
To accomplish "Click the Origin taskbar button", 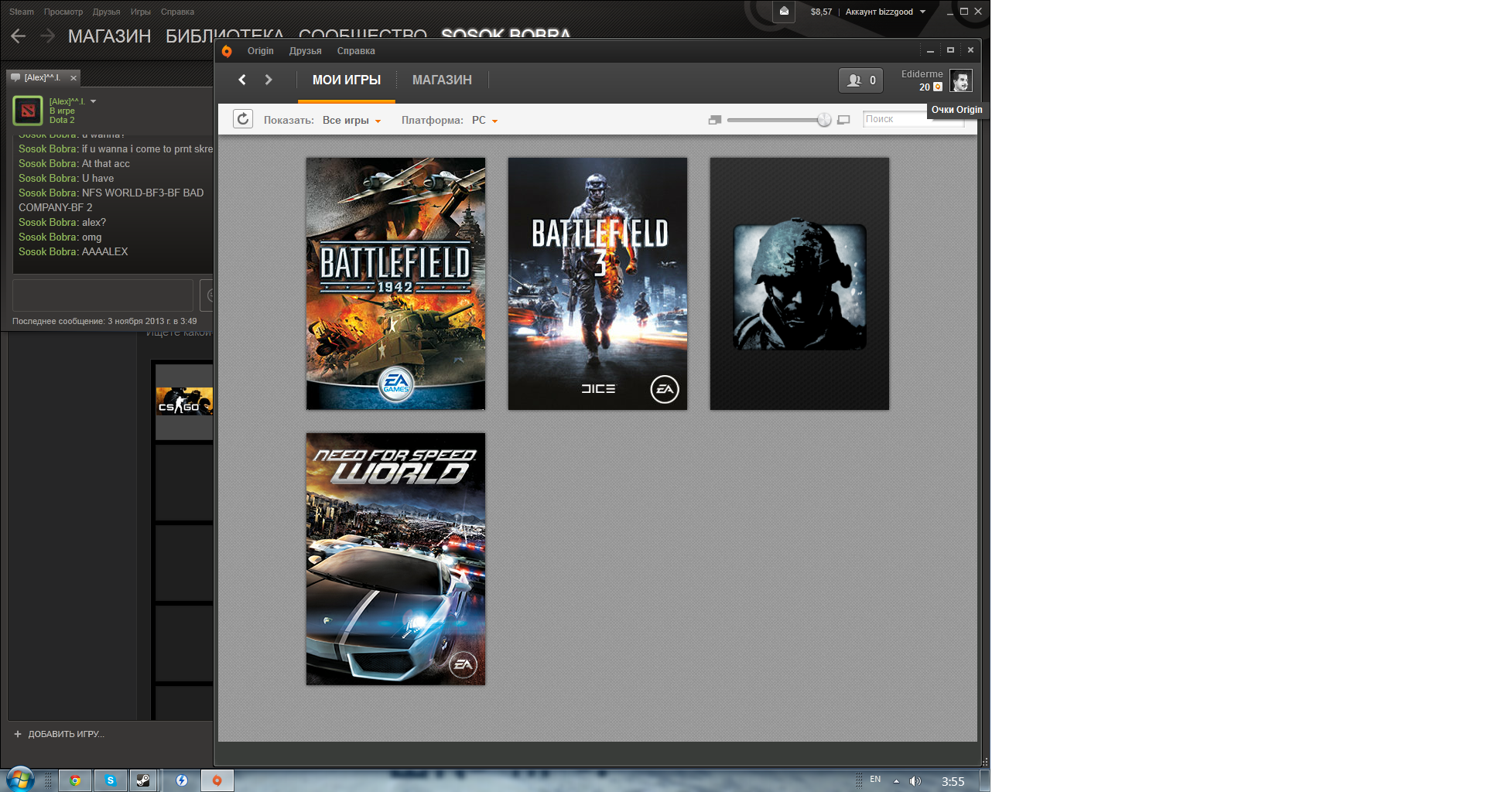I will pyautogui.click(x=217, y=780).
